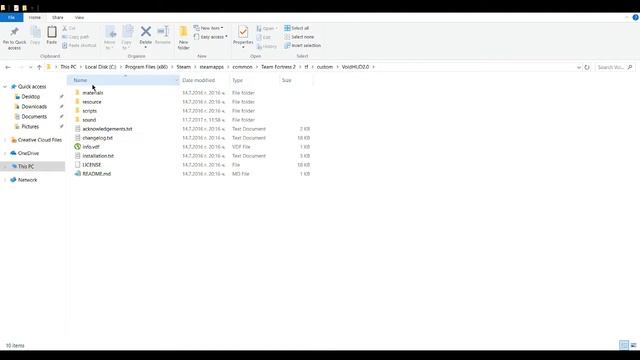The height and width of the screenshot is (360, 640).
Task: Switch to the Home ribbon tab
Action: click(35, 18)
